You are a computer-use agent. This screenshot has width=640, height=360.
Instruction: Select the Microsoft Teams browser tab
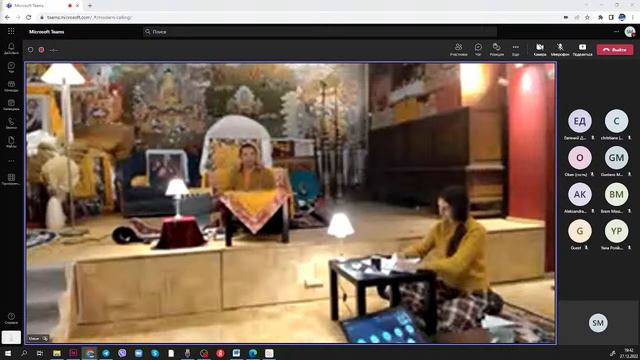pos(42,6)
